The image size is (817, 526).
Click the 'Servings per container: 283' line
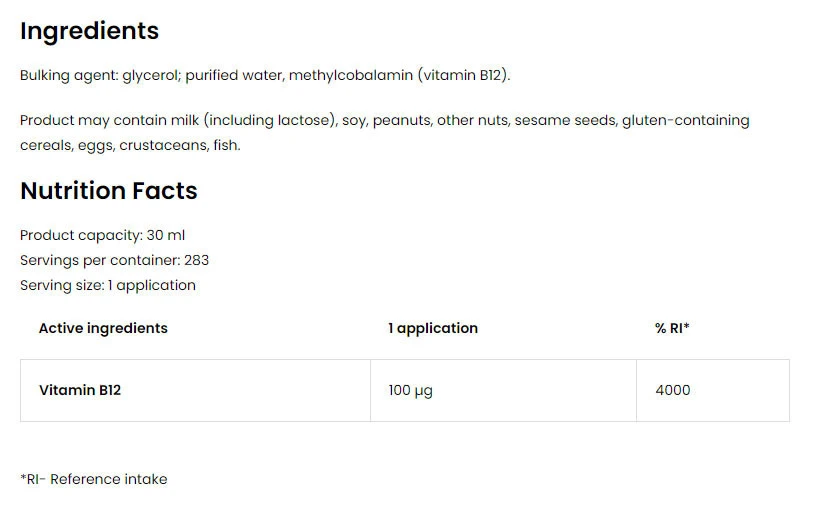tap(114, 260)
